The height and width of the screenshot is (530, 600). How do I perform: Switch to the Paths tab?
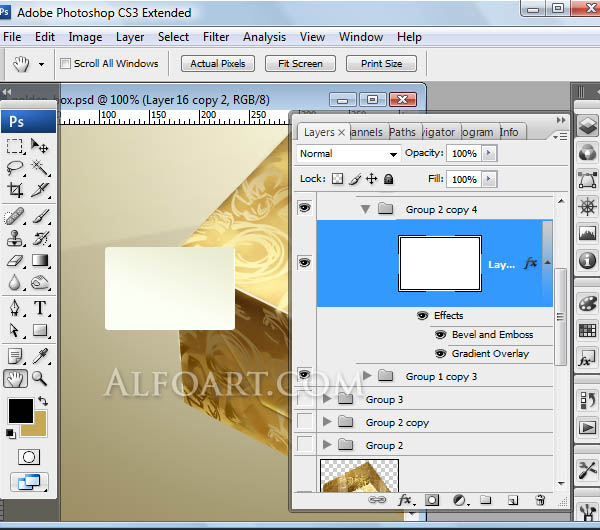(x=402, y=132)
